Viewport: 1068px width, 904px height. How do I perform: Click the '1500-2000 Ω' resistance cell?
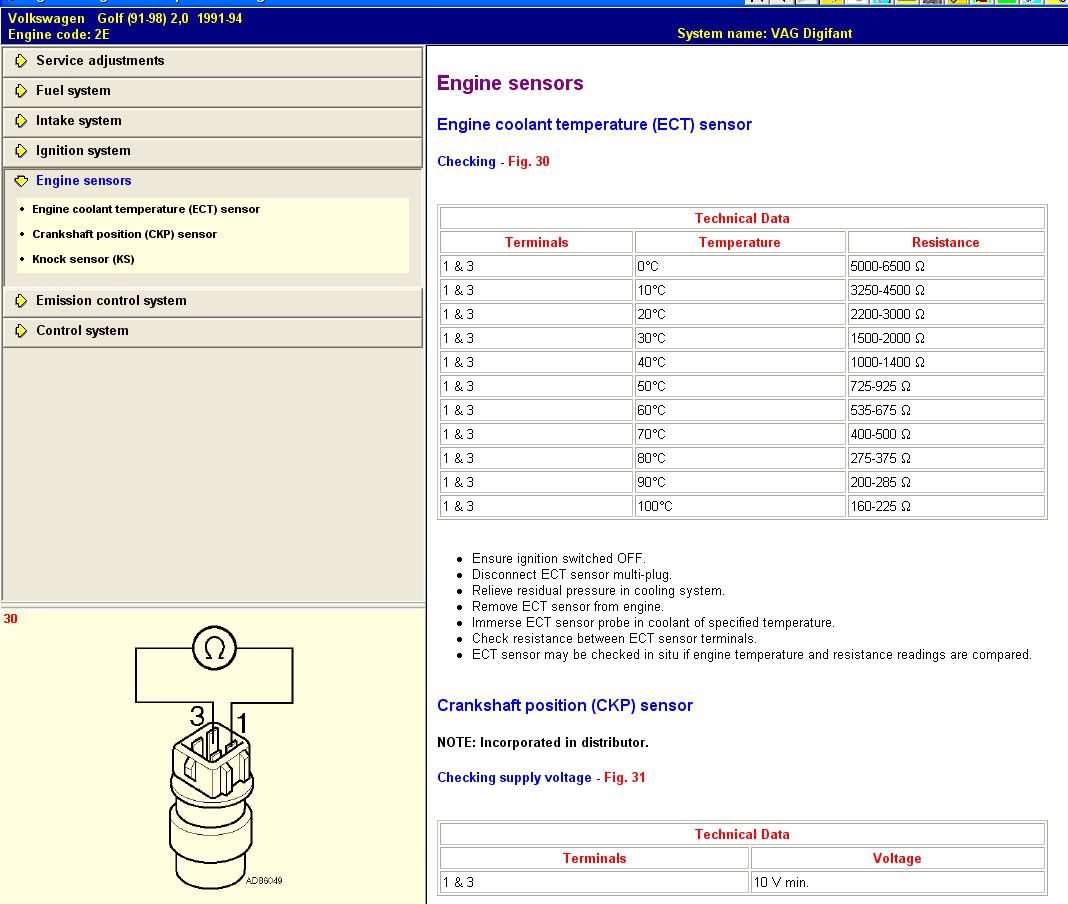(945, 339)
